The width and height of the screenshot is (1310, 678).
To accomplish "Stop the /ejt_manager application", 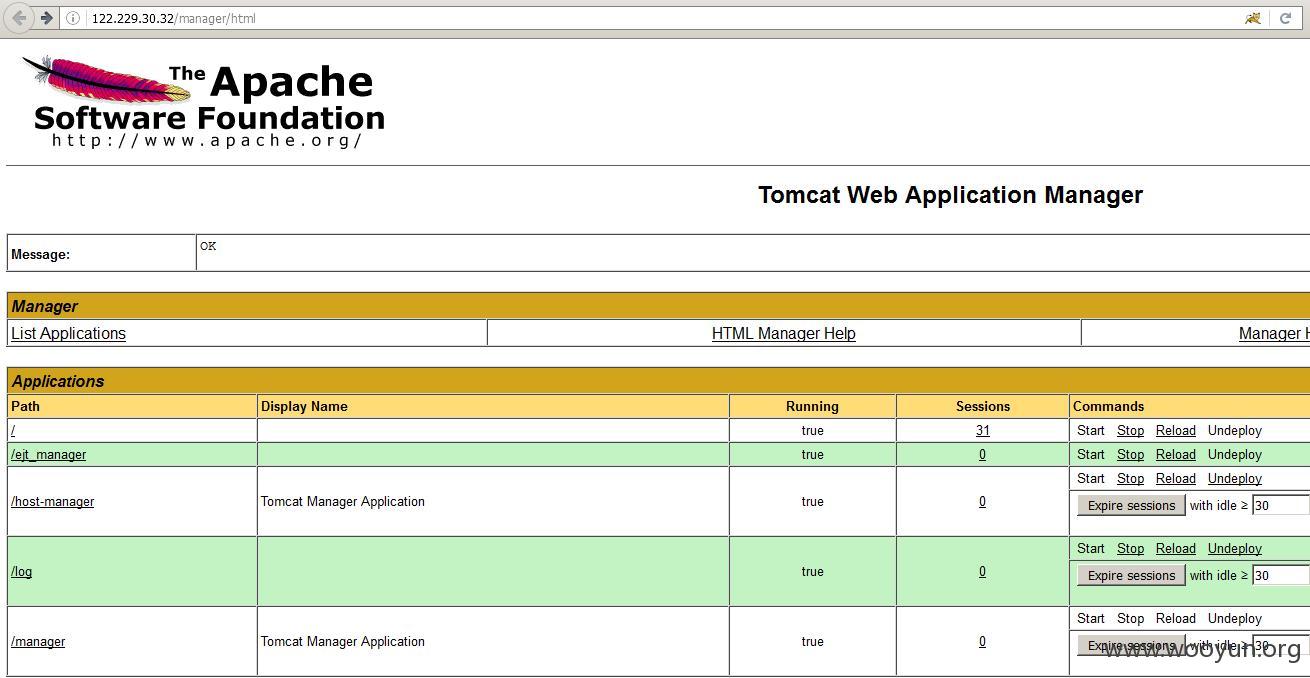I will [x=1130, y=454].
